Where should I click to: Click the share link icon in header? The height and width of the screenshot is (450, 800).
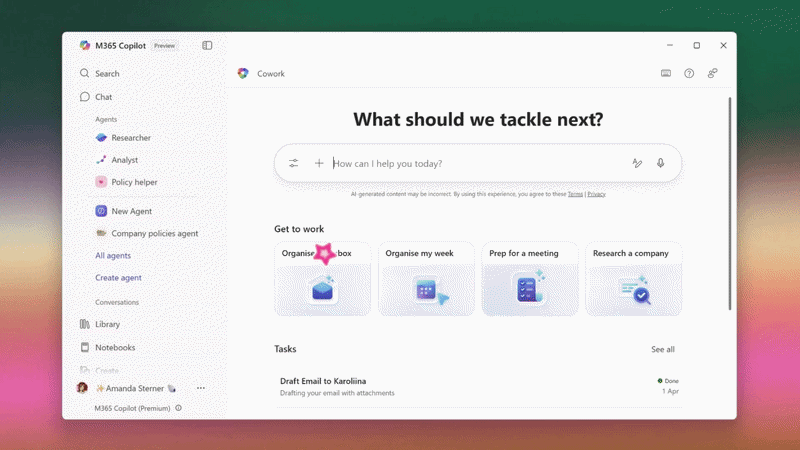tap(713, 73)
